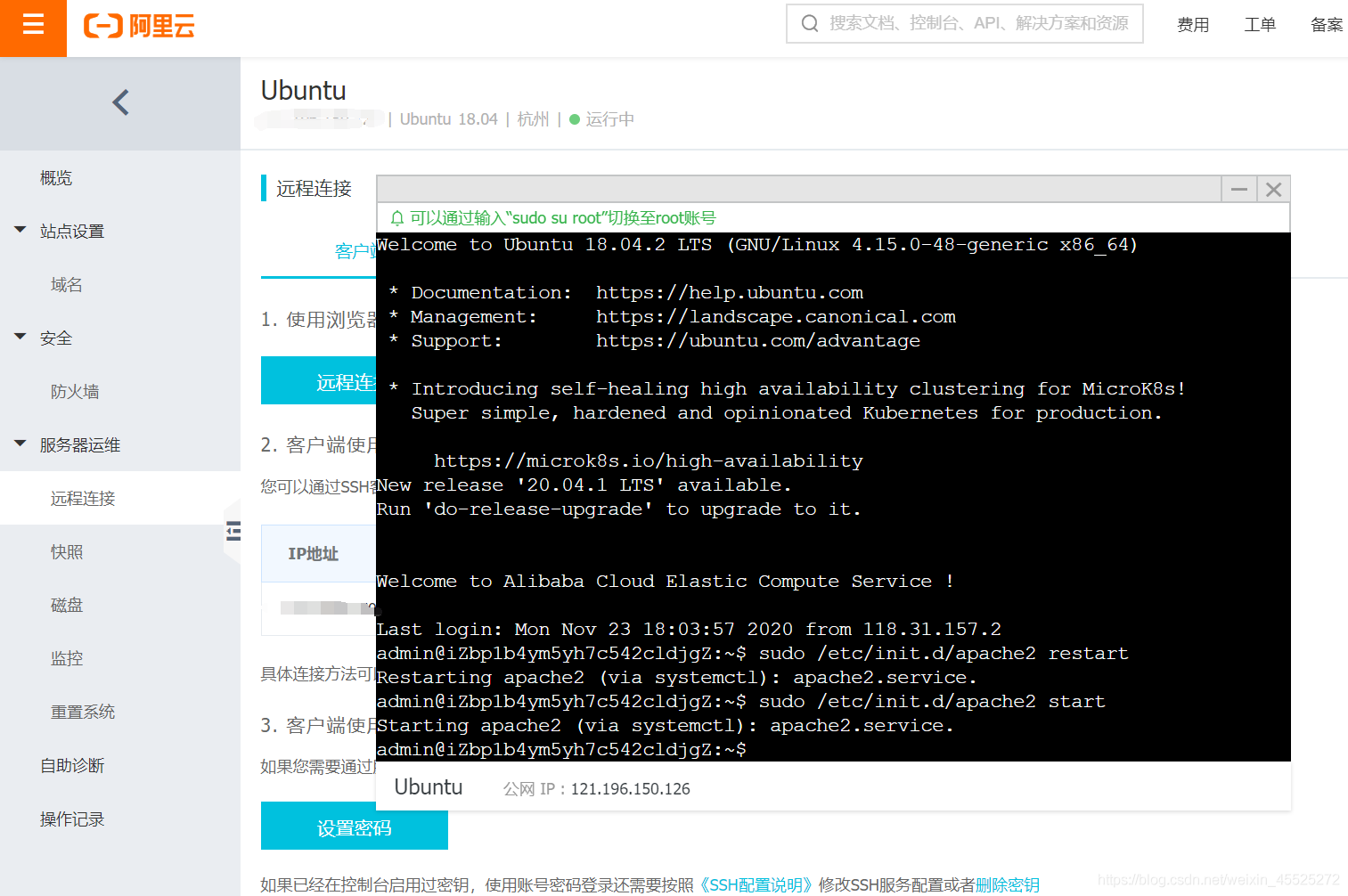Open 费用 in the top bar
1348x896 pixels.
pos(1193,25)
